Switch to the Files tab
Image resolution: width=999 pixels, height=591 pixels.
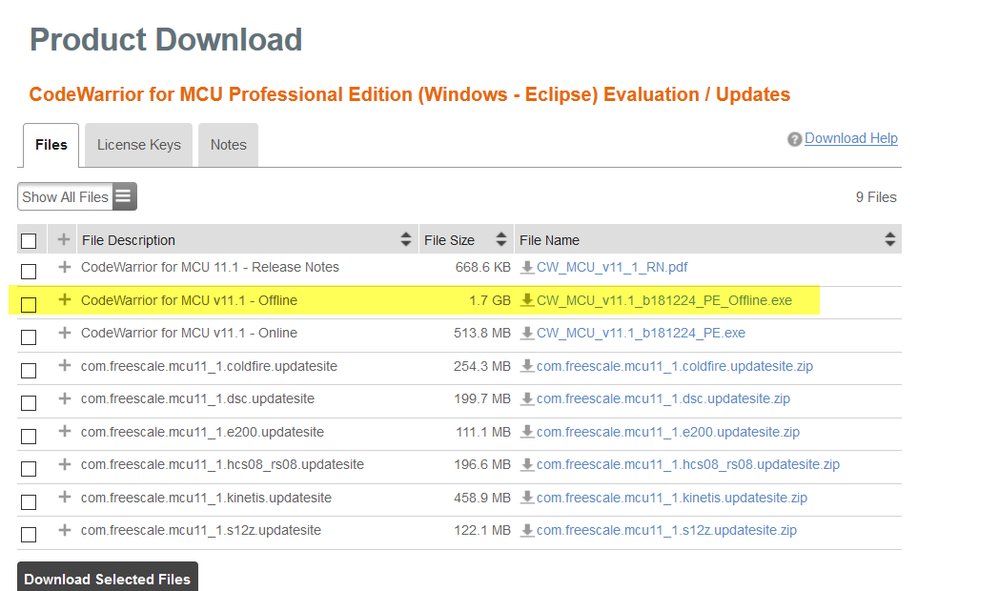click(51, 145)
